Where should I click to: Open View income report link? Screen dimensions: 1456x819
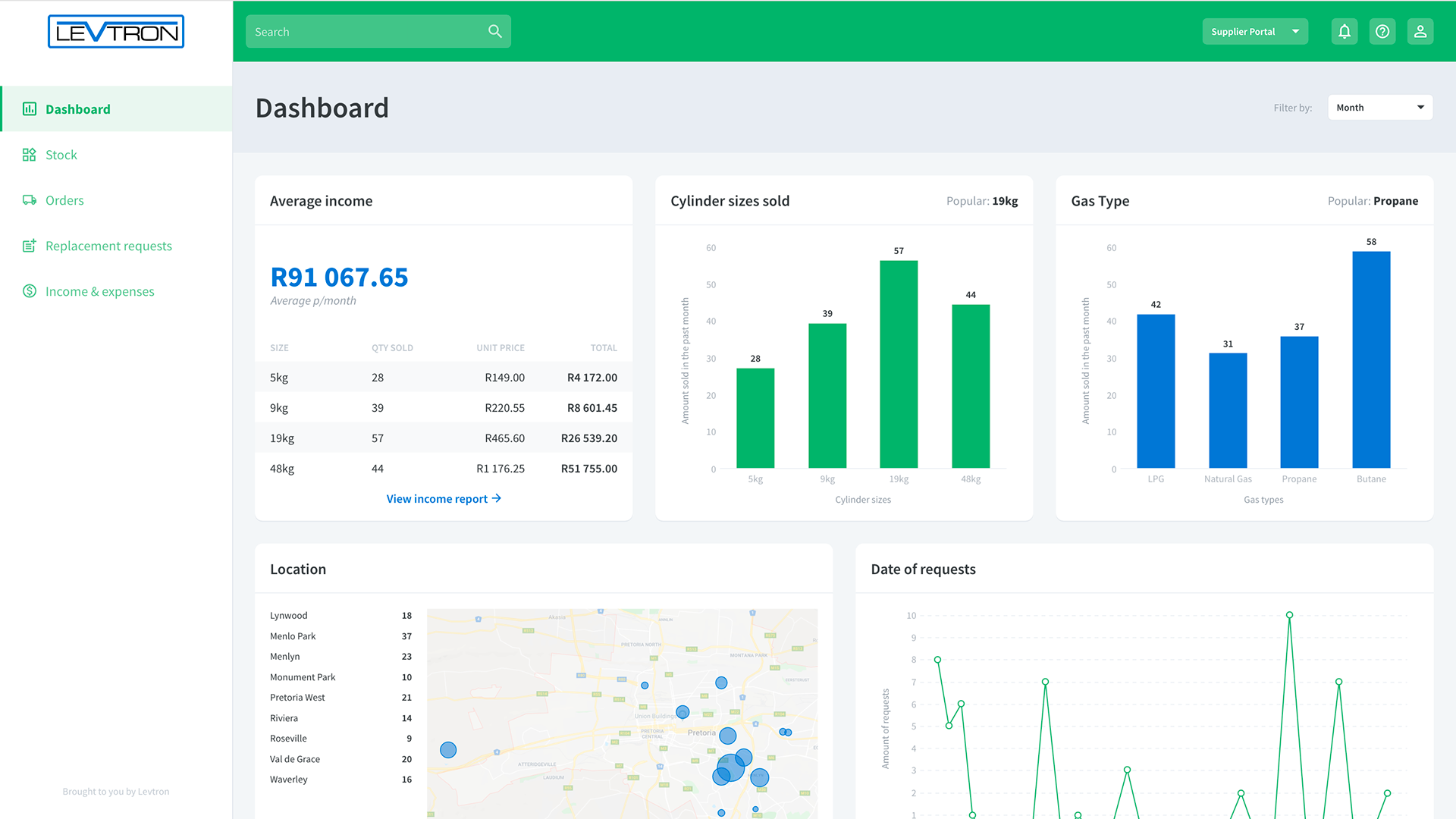click(x=444, y=499)
